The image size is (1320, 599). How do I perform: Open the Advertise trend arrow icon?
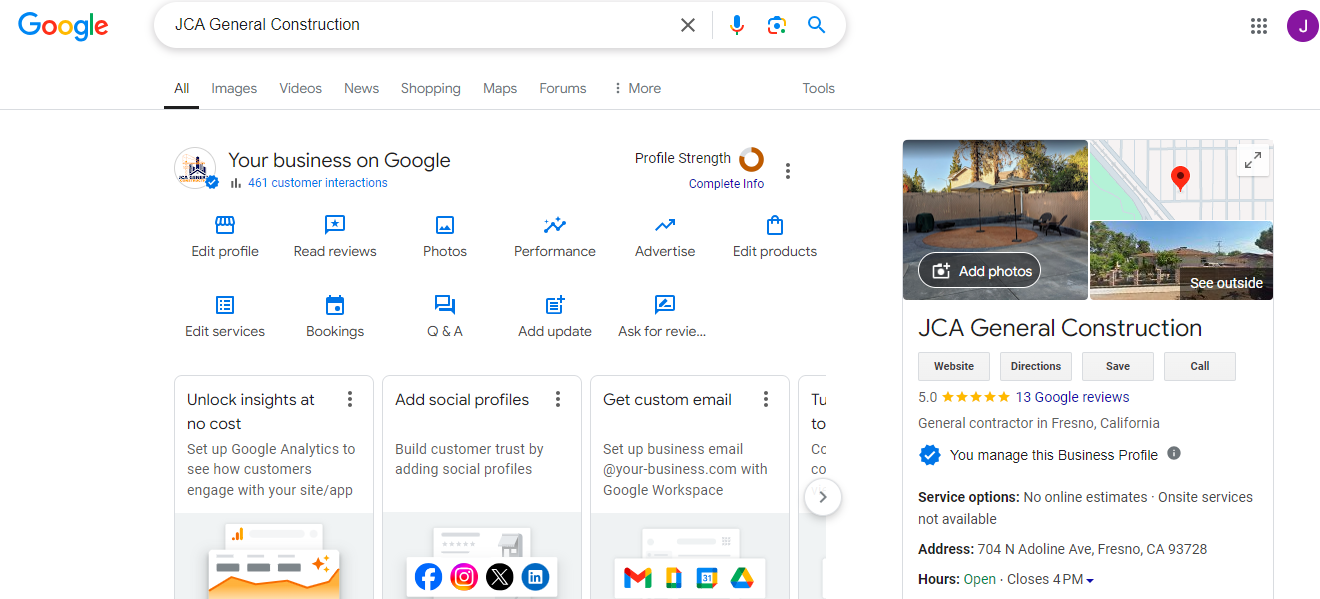click(x=665, y=225)
